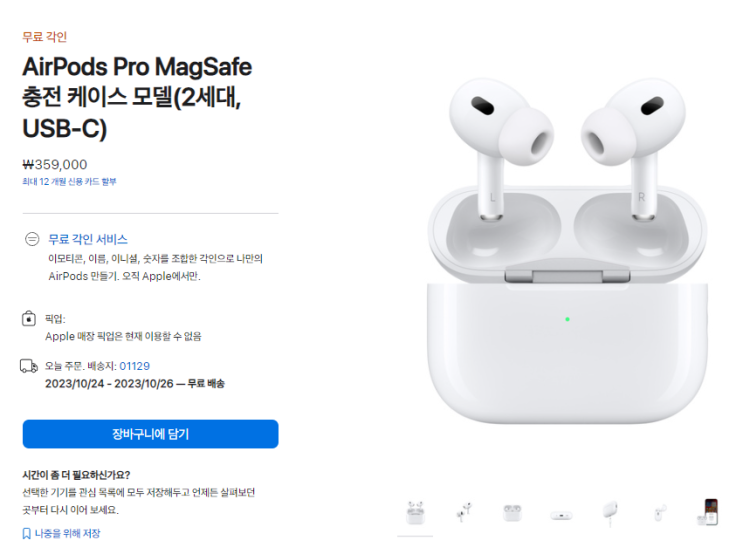The image size is (743, 554).
Task: Select the thumbnail showing two loose AirPods
Action: point(464,512)
